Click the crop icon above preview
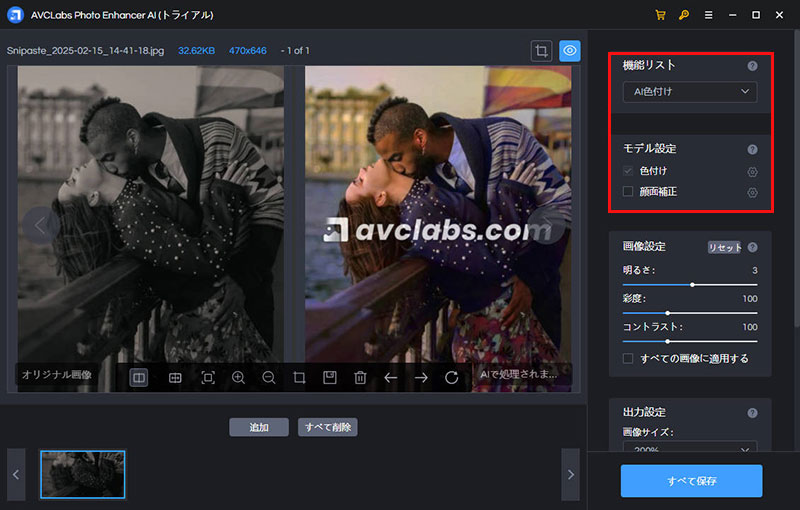This screenshot has width=800, height=510. [541, 51]
